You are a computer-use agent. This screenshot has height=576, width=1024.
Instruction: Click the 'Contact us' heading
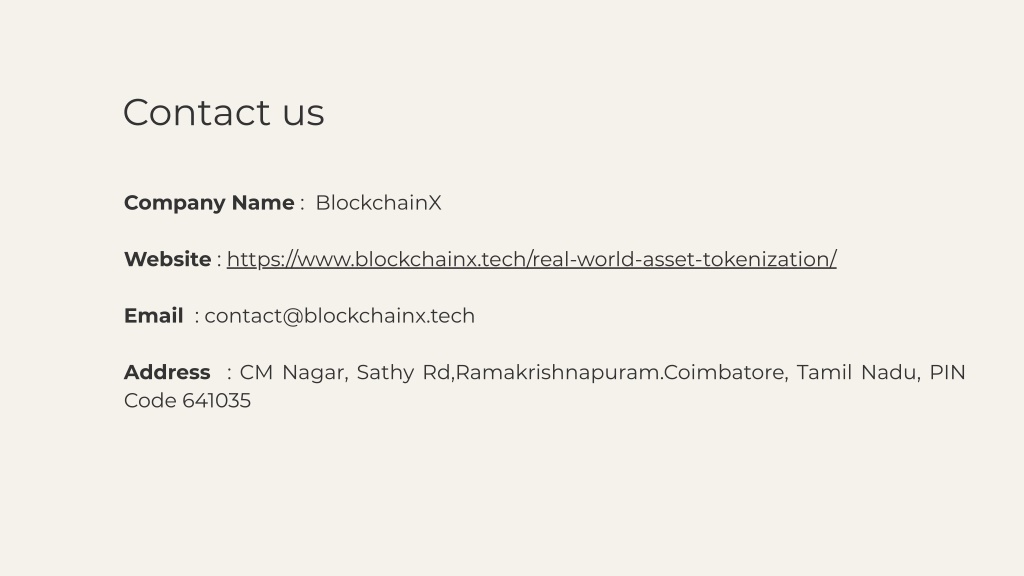click(223, 112)
